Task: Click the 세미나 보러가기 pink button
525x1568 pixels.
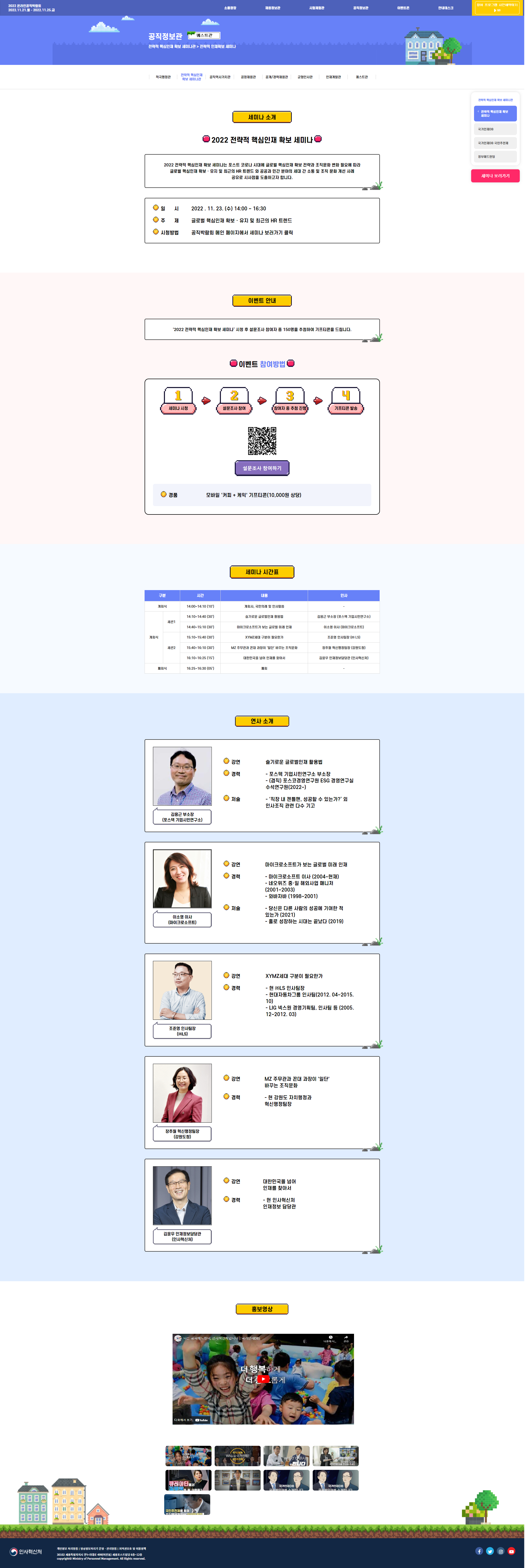Action: [495, 176]
